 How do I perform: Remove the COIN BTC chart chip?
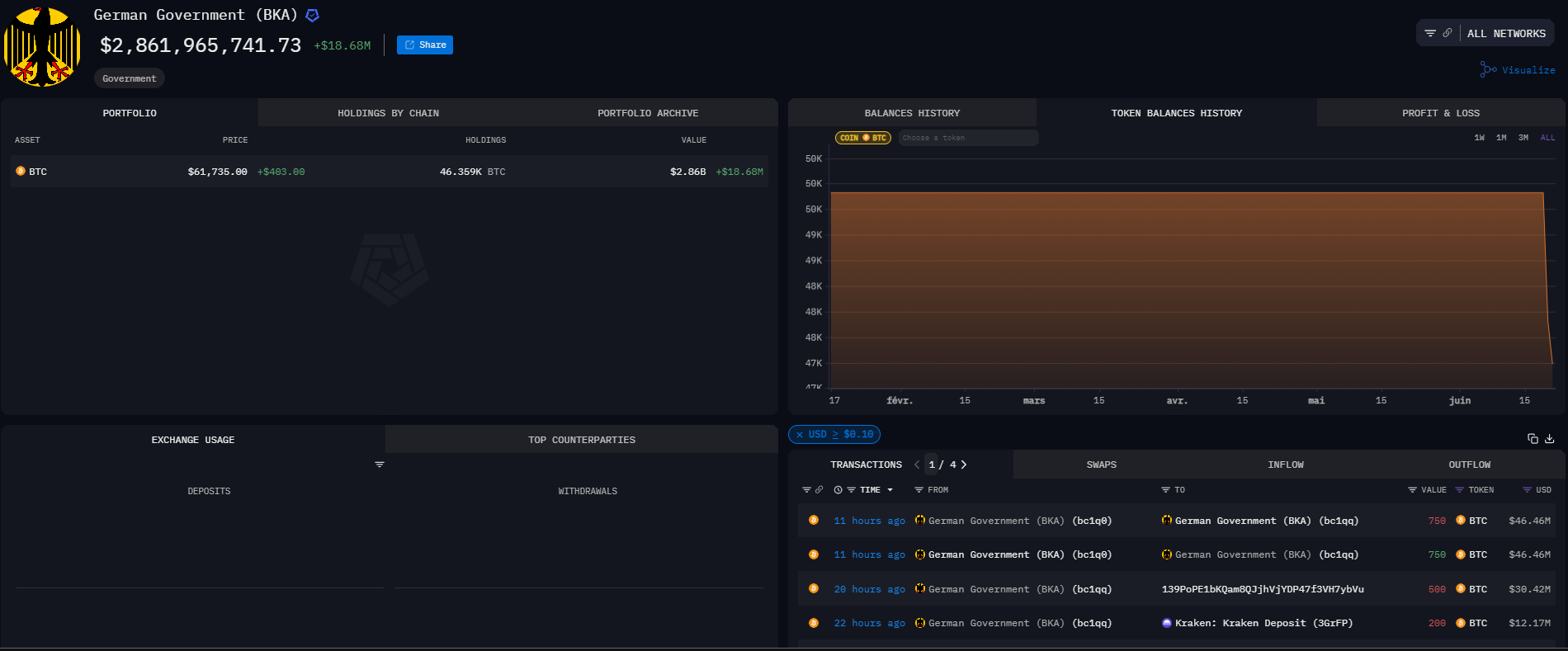coord(863,138)
